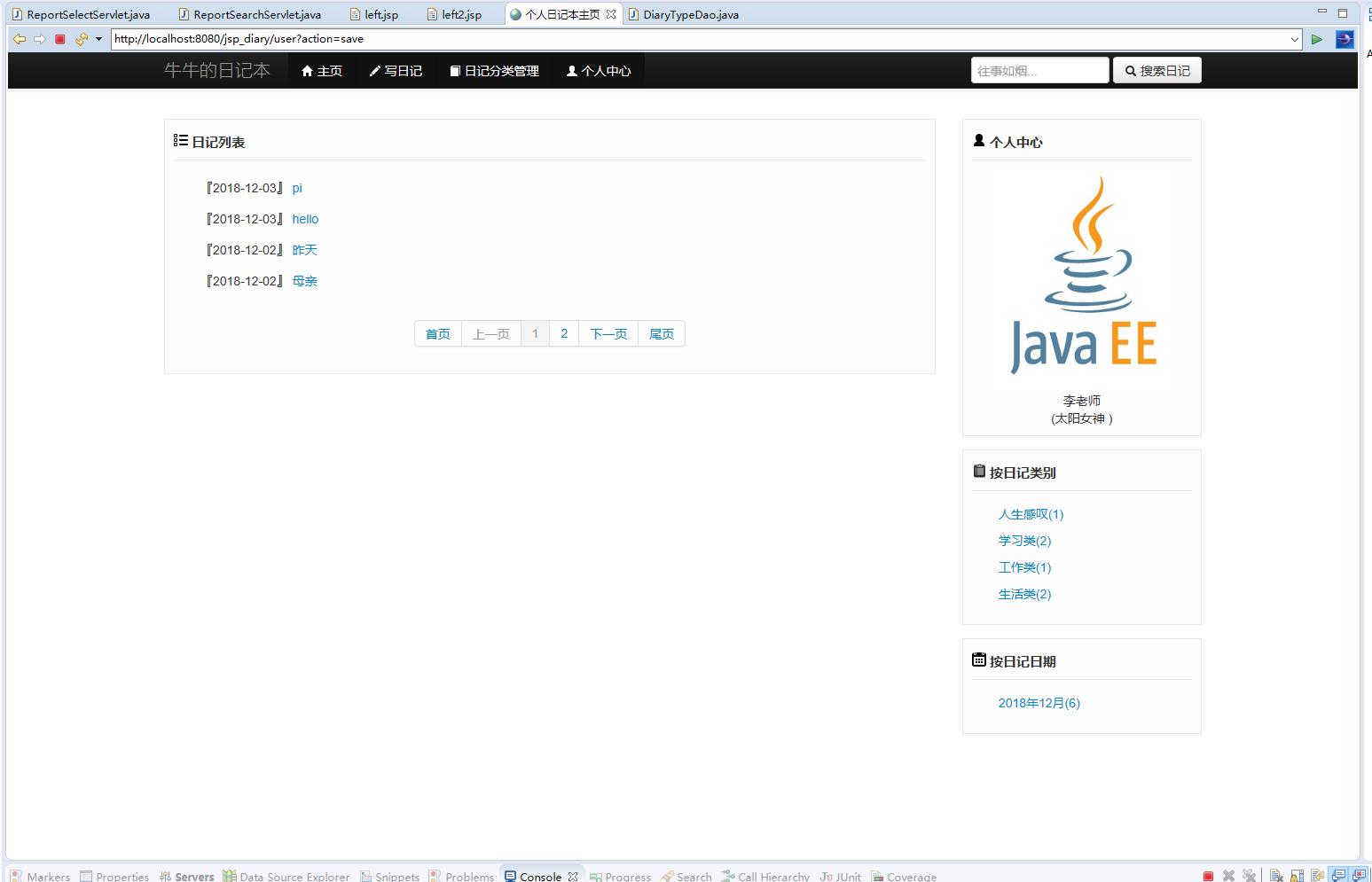This screenshot has height=882, width=1372.
Task: Go to page 2 in pagination
Action: click(564, 334)
